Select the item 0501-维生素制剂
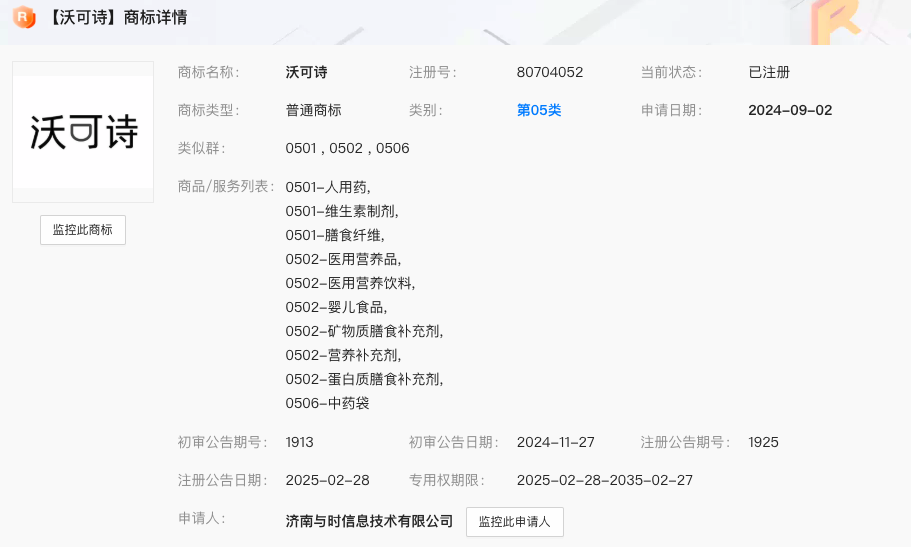Viewport: 911px width, 547px height. pyautogui.click(x=342, y=211)
